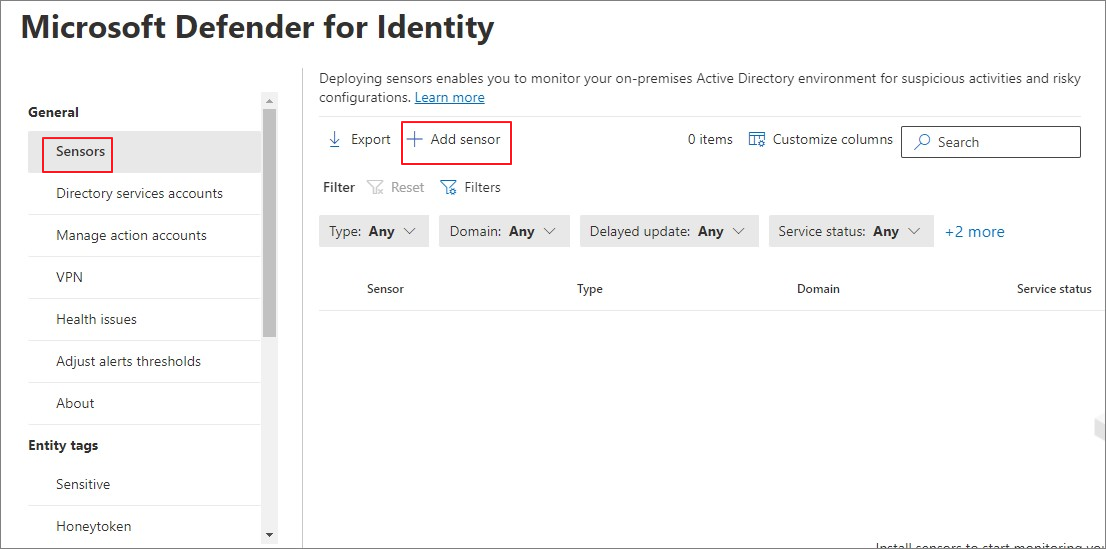
Task: Click the sidebar scrollbar up arrow
Action: (269, 99)
